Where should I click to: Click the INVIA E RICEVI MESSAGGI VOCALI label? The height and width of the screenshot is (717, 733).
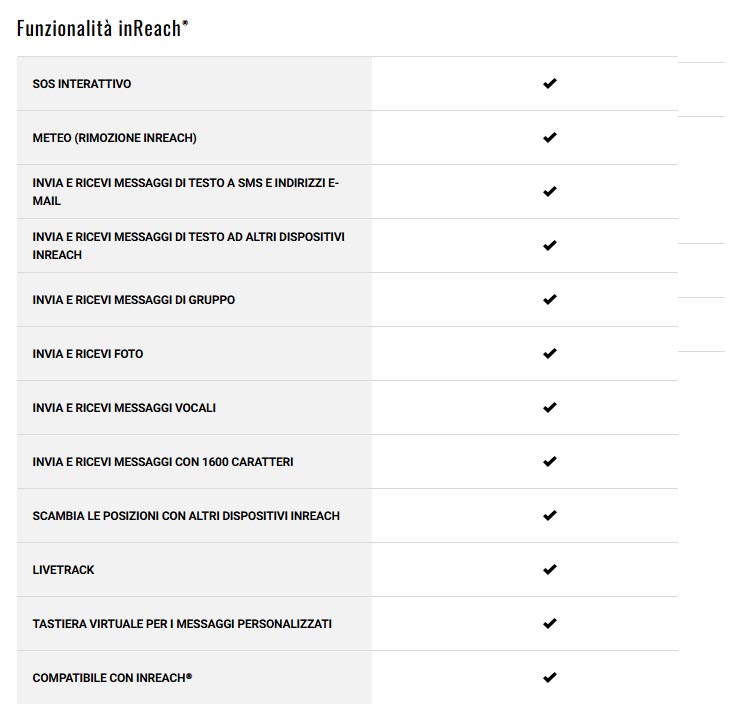[x=124, y=408]
